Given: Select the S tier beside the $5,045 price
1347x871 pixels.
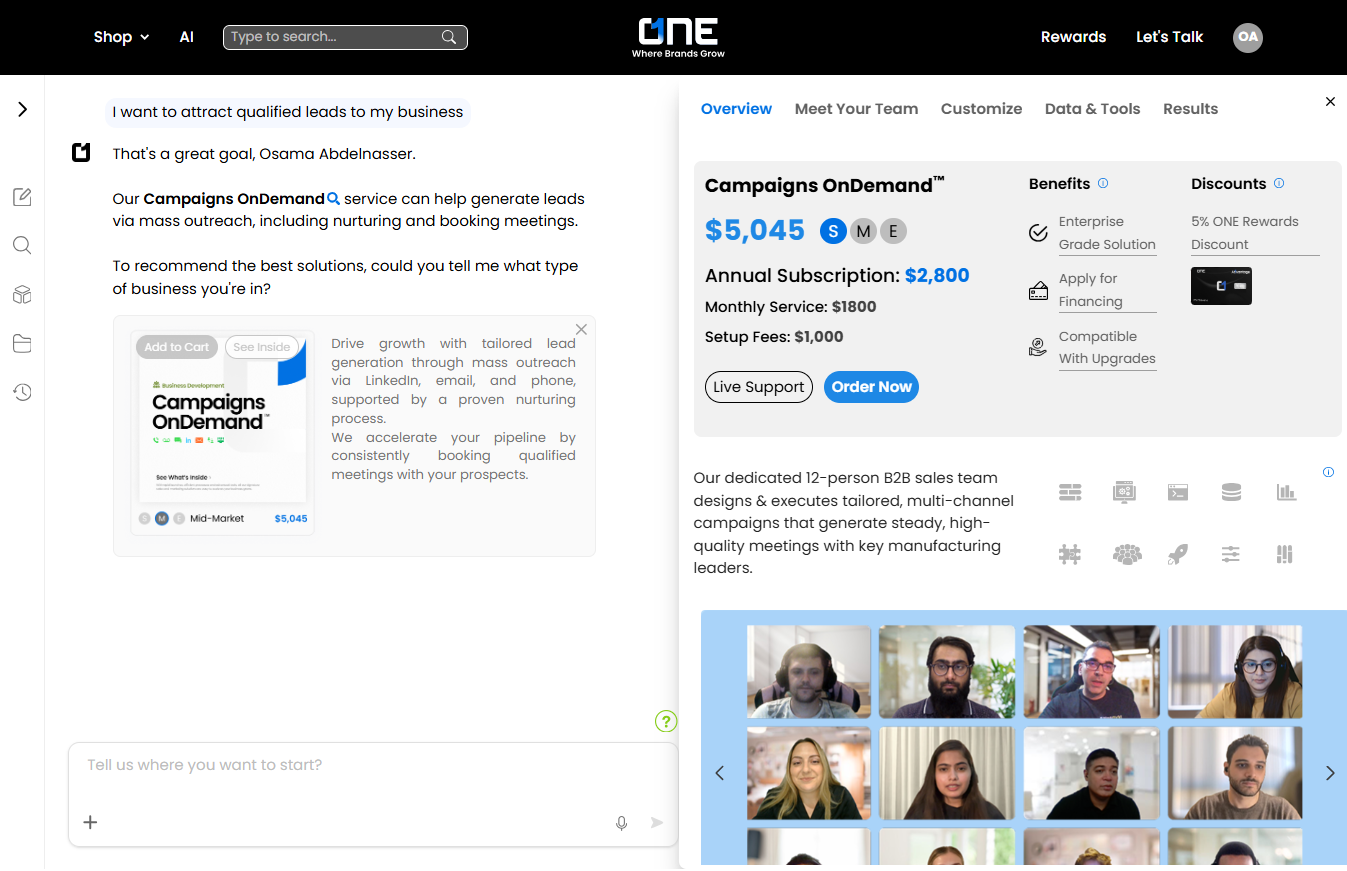Looking at the screenshot, I should [x=833, y=231].
